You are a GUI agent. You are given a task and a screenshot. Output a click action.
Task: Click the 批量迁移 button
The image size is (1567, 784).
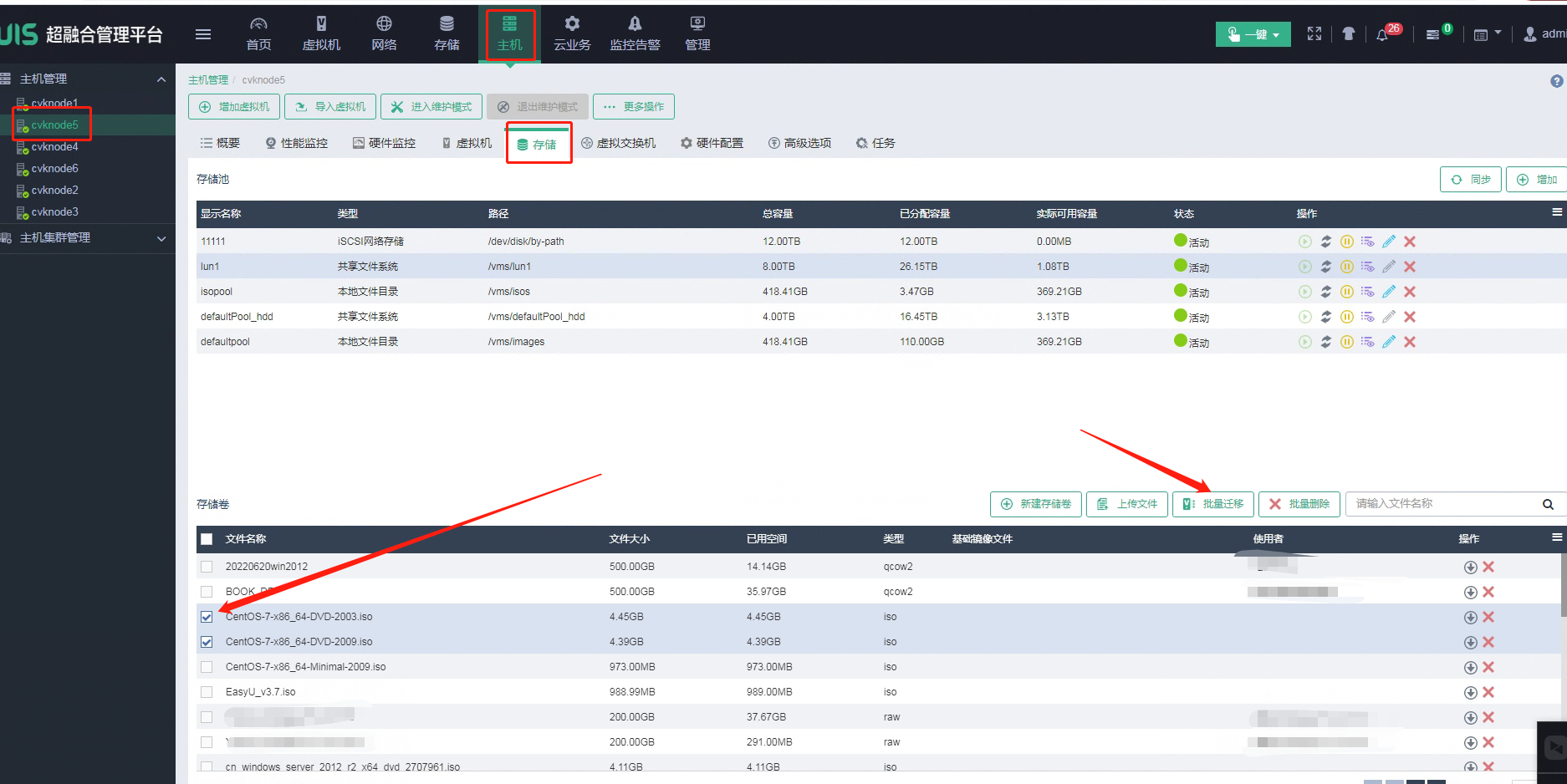point(1213,504)
